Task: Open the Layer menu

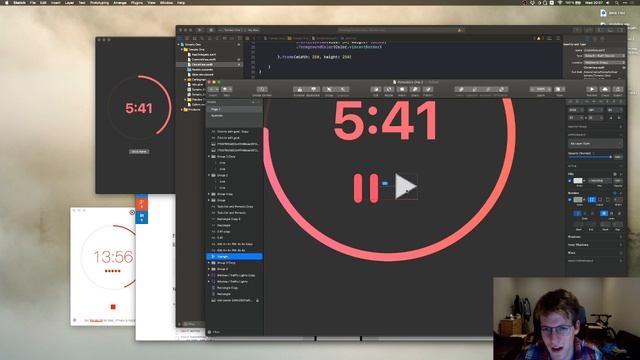Action: [x=69, y=2]
